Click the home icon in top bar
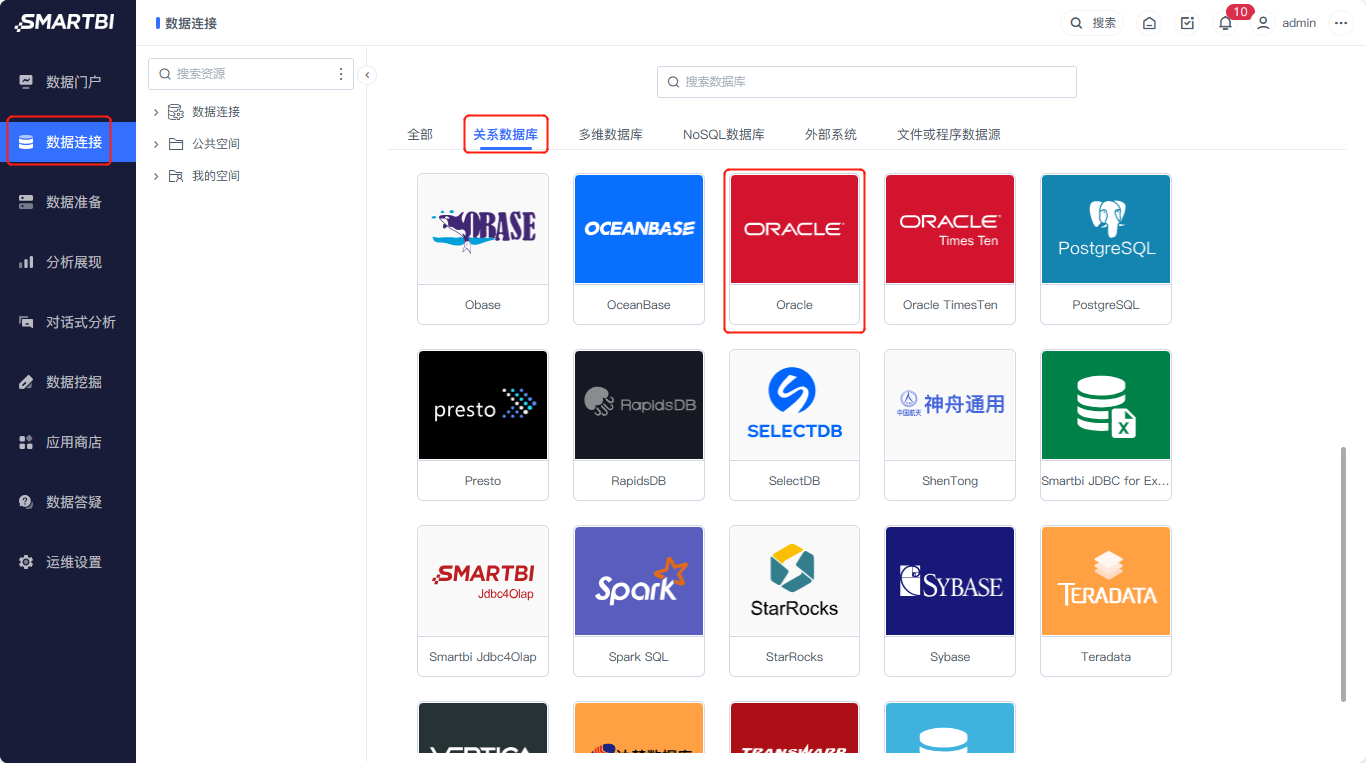1366x763 pixels. pos(1149,23)
